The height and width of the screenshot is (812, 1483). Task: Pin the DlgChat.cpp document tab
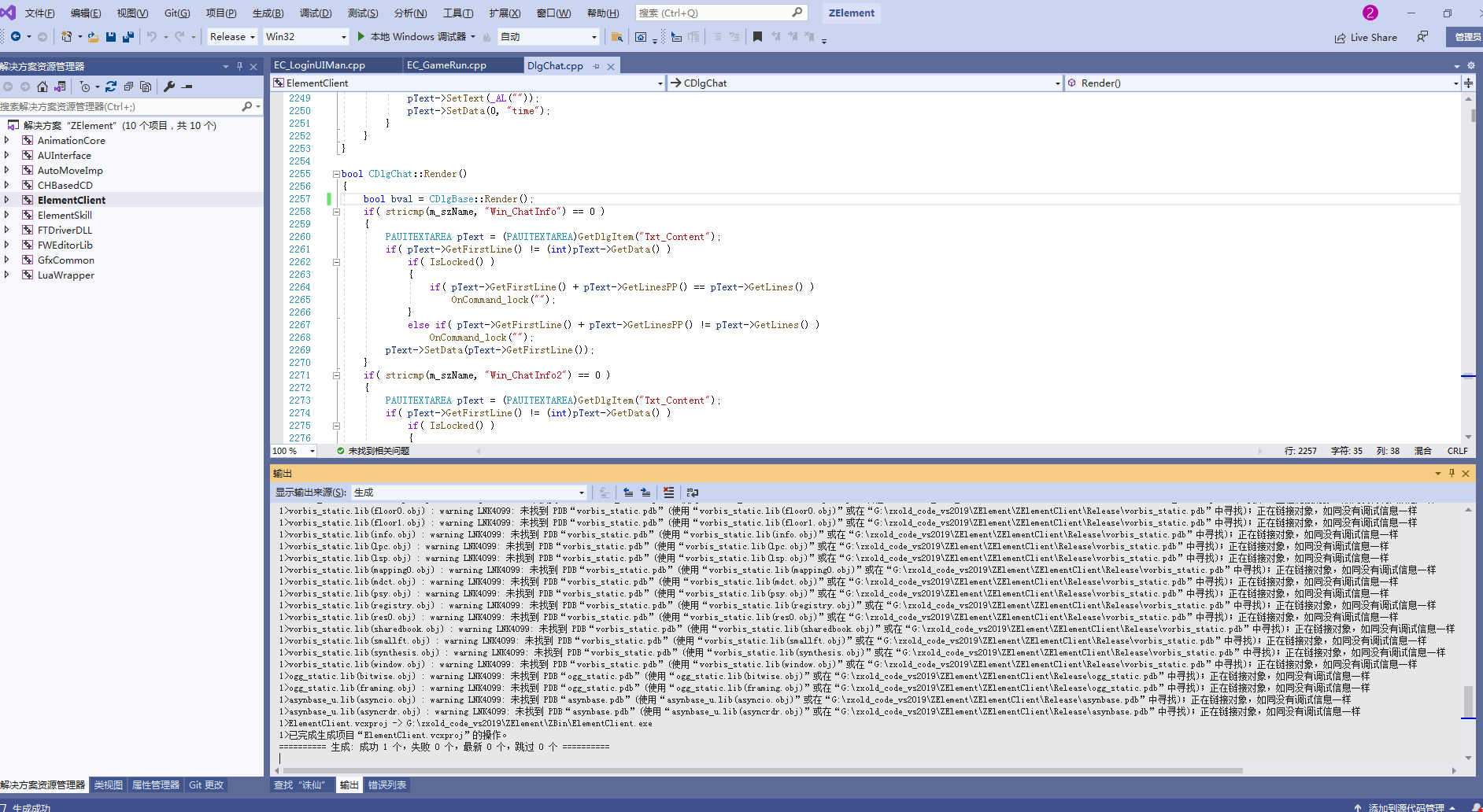coord(596,66)
